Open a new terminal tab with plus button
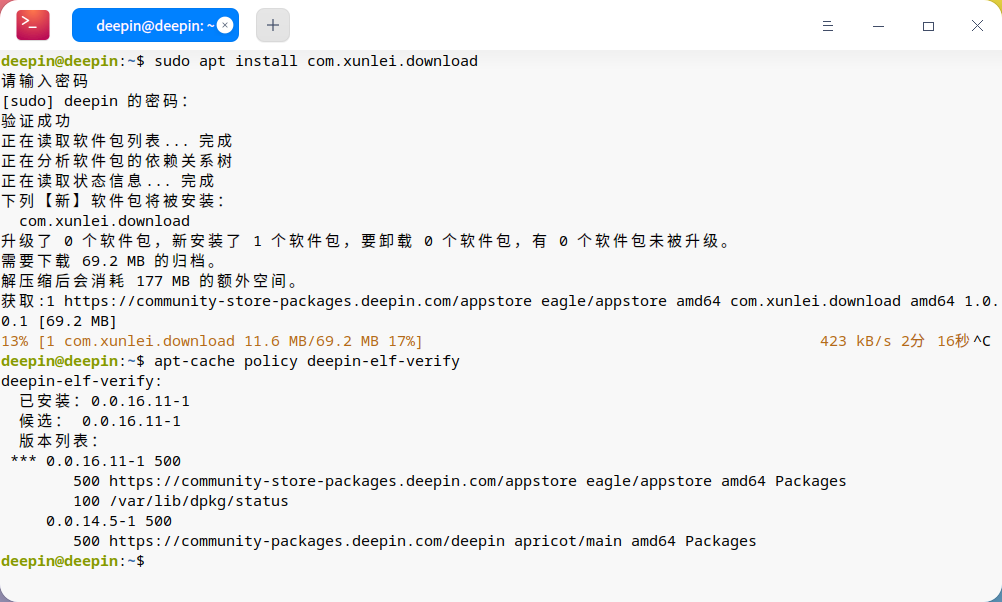The height and width of the screenshot is (602, 1002). point(273,25)
